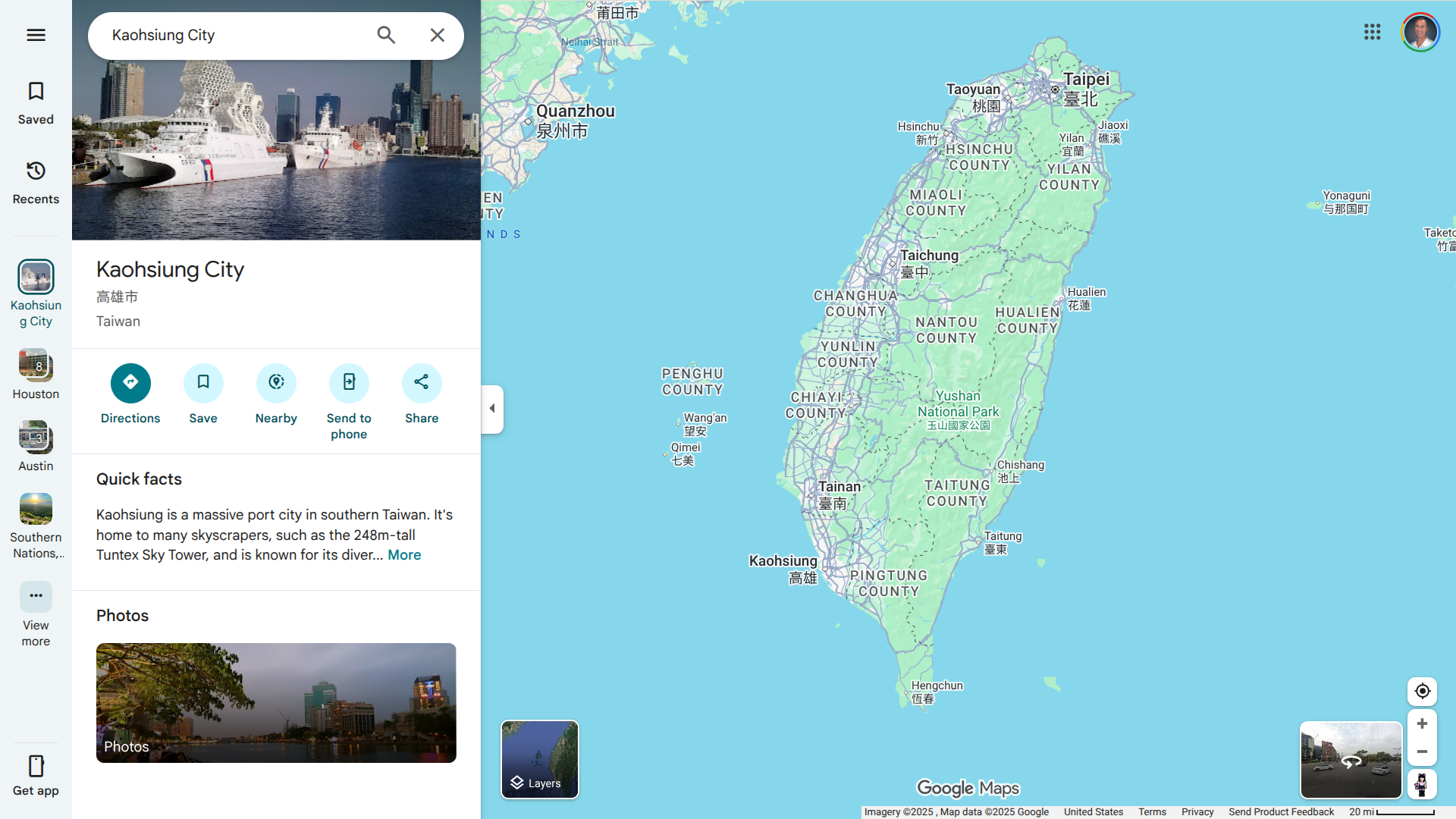Show your location on the map
Image resolution: width=1456 pixels, height=819 pixels.
tap(1422, 692)
